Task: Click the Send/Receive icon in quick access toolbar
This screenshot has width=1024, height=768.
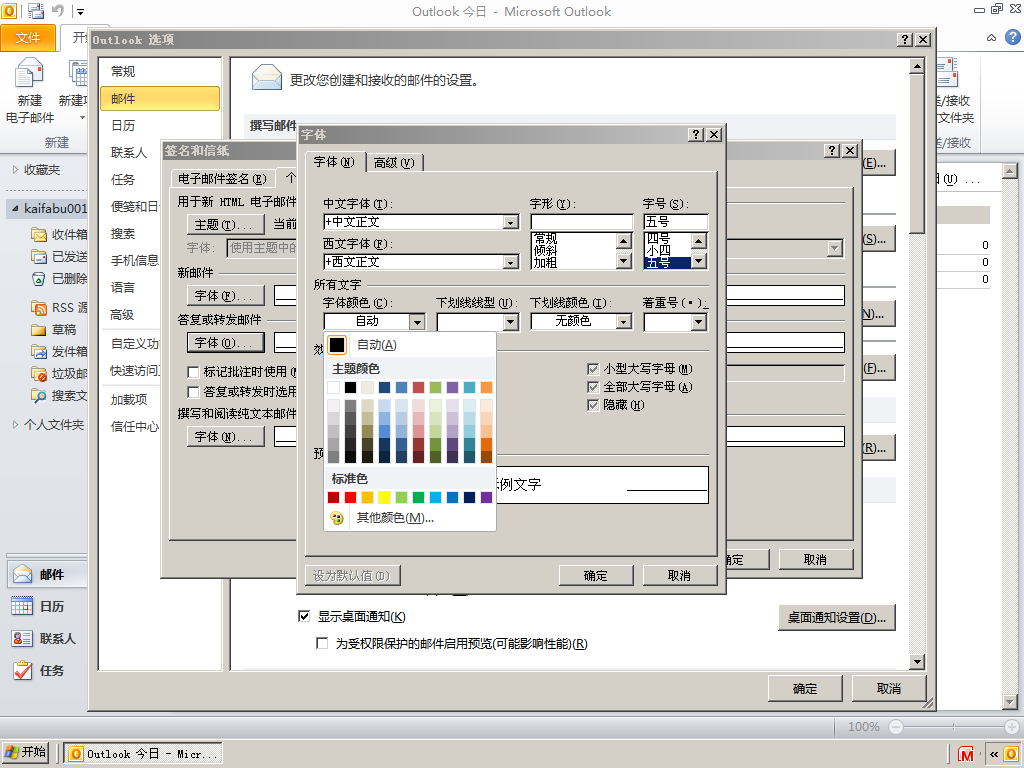Action: [x=37, y=10]
